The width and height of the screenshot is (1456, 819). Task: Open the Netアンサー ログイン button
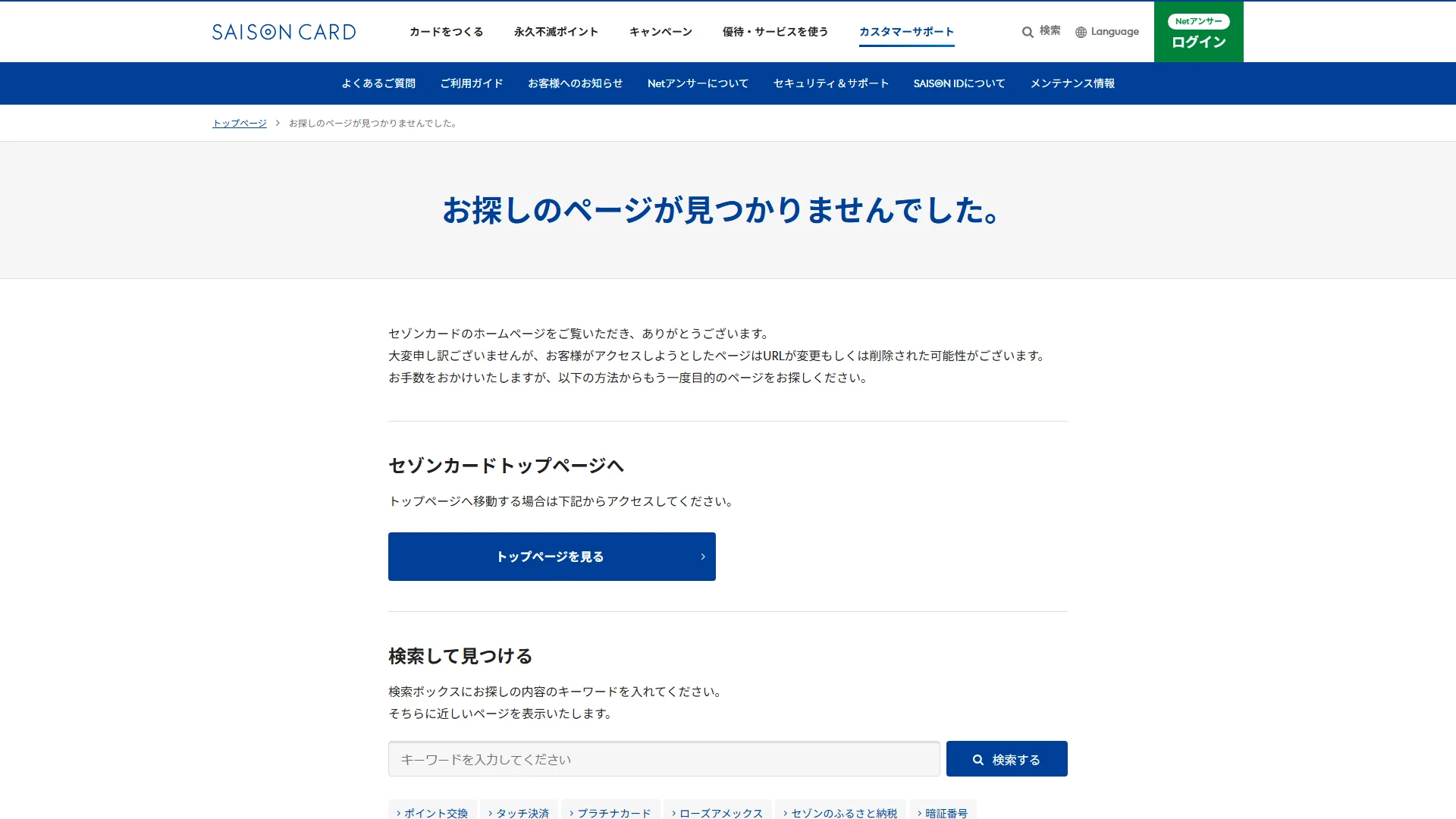[x=1198, y=32]
